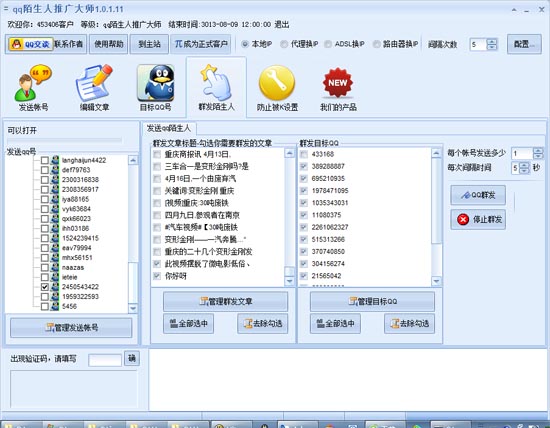The image size is (550, 428).
Task: Select the 路由器换IP radio button
Action: point(376,44)
